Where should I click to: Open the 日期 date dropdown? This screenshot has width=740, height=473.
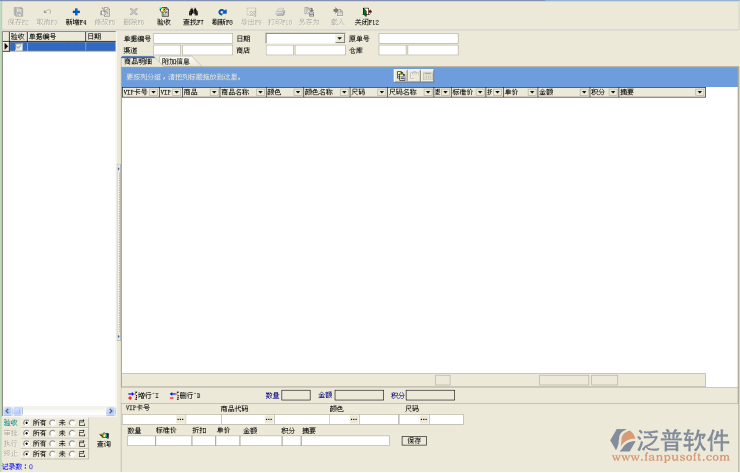point(340,38)
